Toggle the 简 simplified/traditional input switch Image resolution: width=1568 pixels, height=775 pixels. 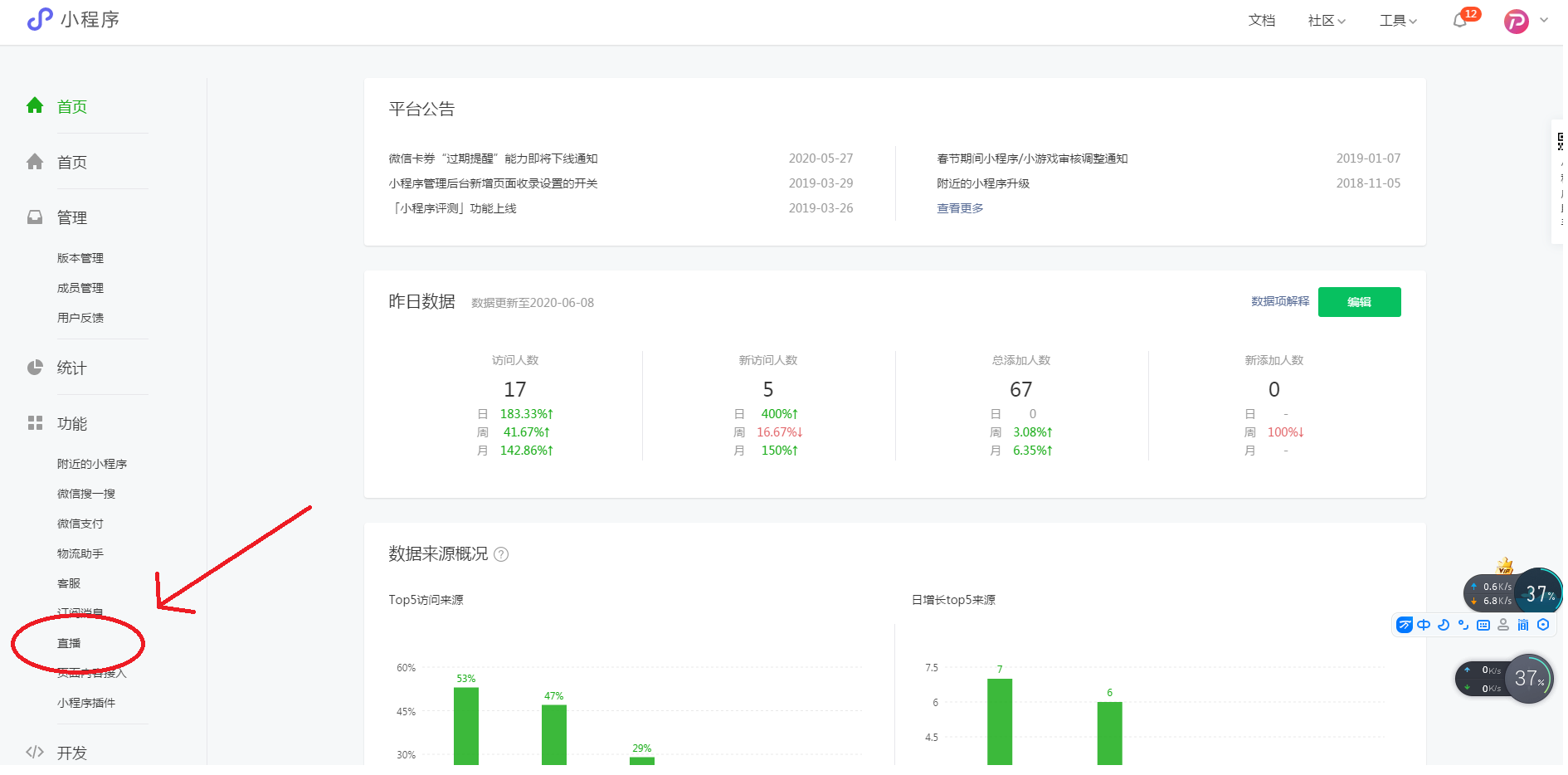pos(1523,625)
